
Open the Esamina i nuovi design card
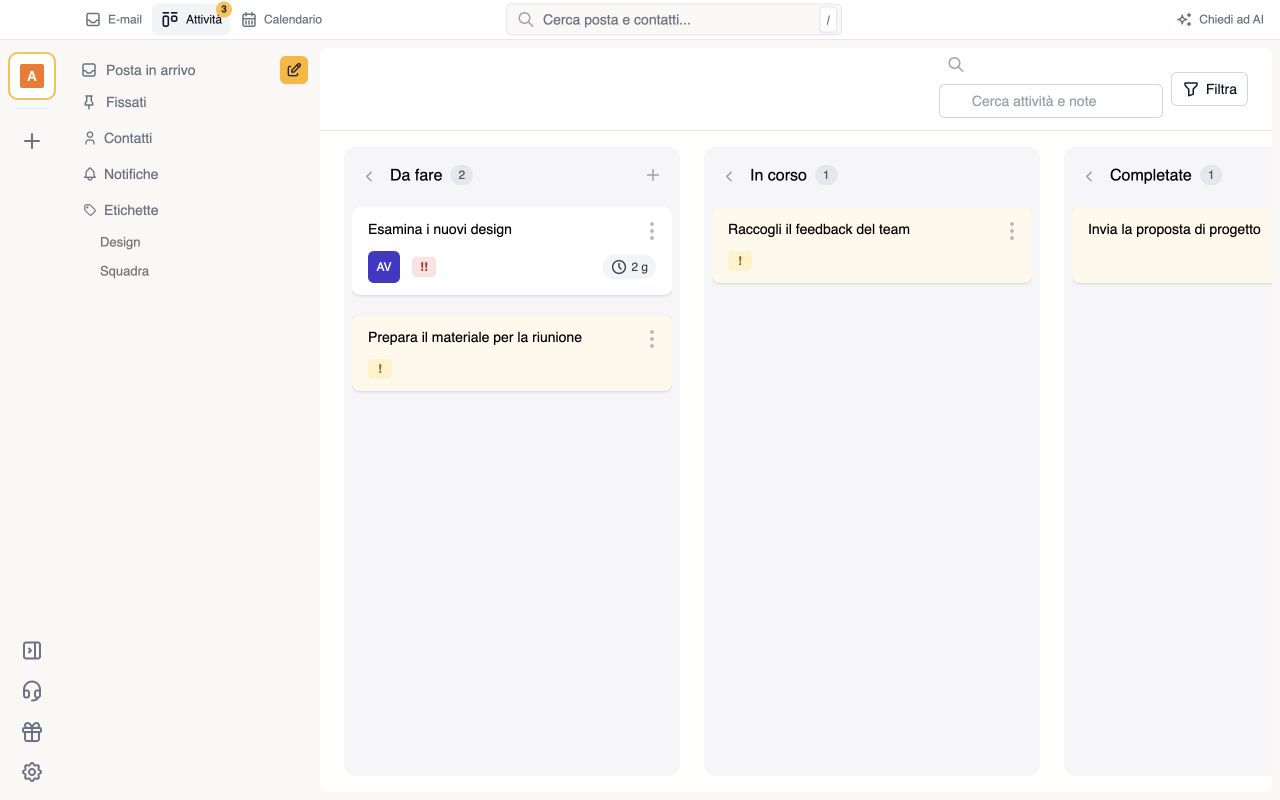tap(512, 251)
